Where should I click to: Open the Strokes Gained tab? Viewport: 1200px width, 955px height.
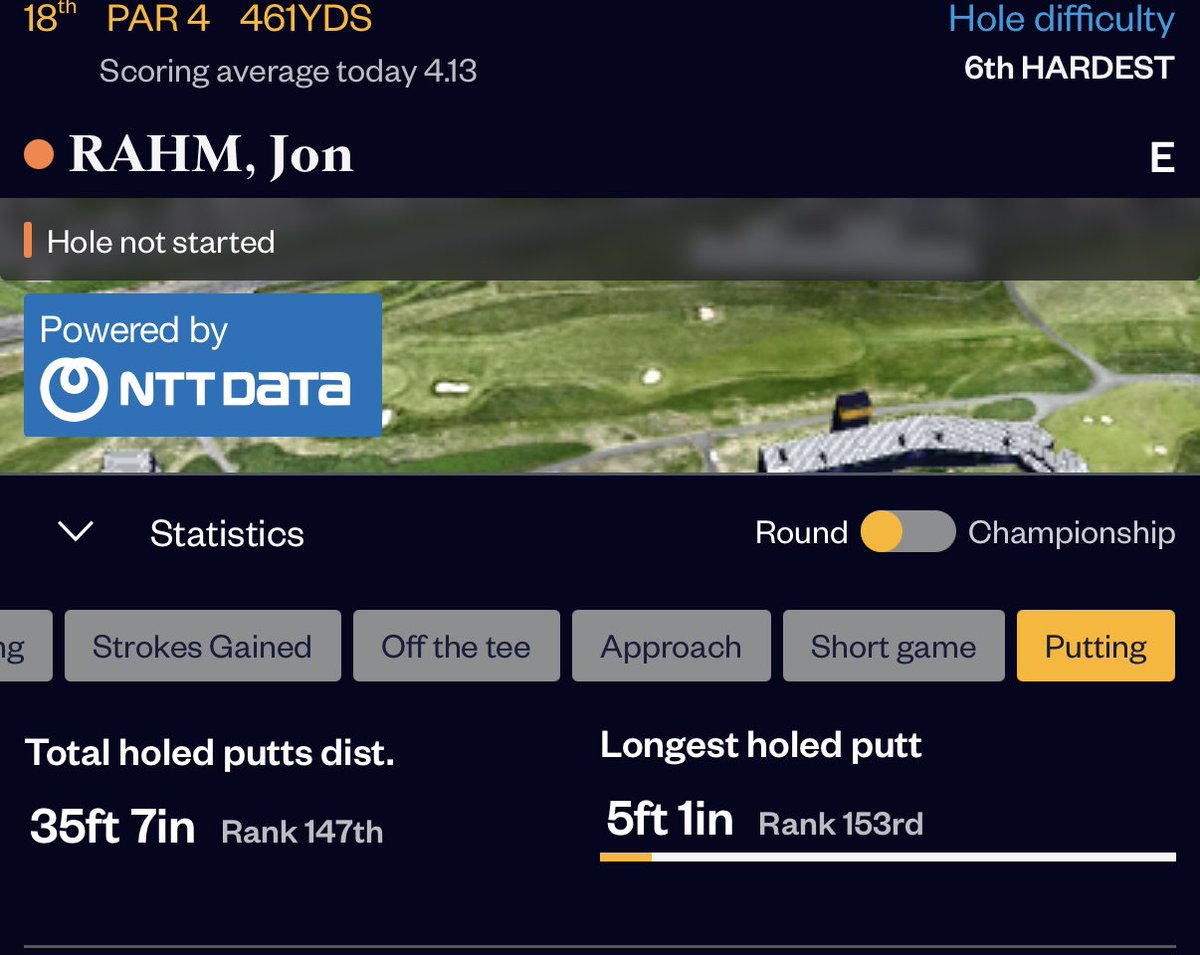(x=202, y=646)
